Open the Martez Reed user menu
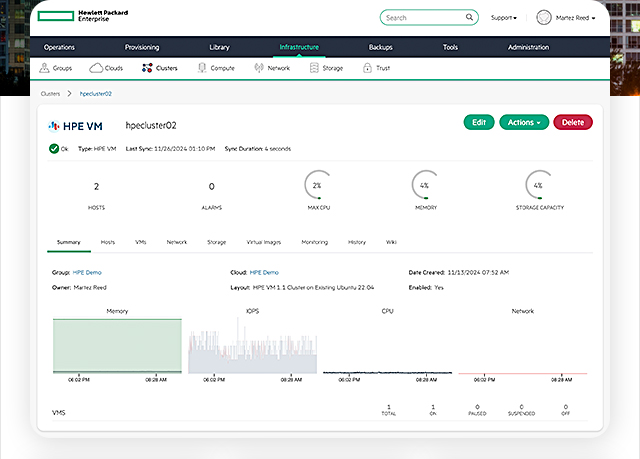640x459 pixels. point(576,18)
